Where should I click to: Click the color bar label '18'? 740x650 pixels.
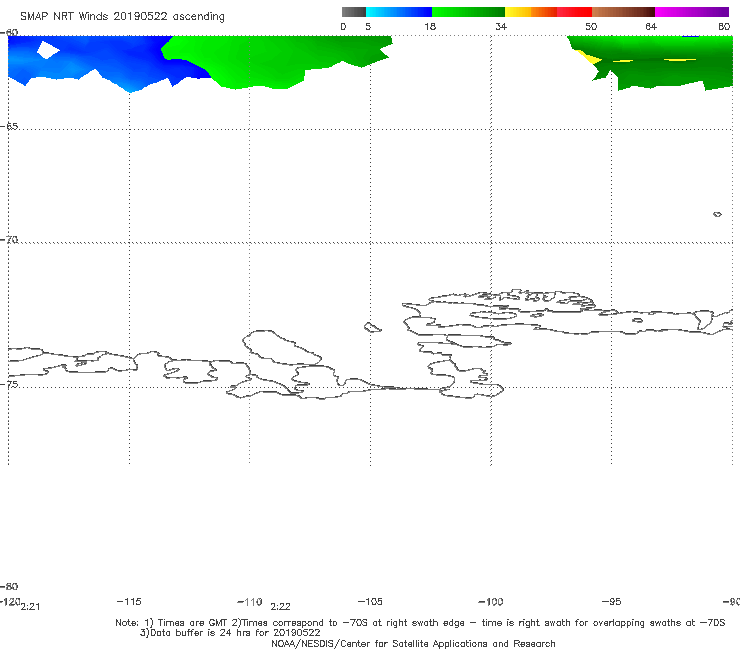[x=430, y=27]
